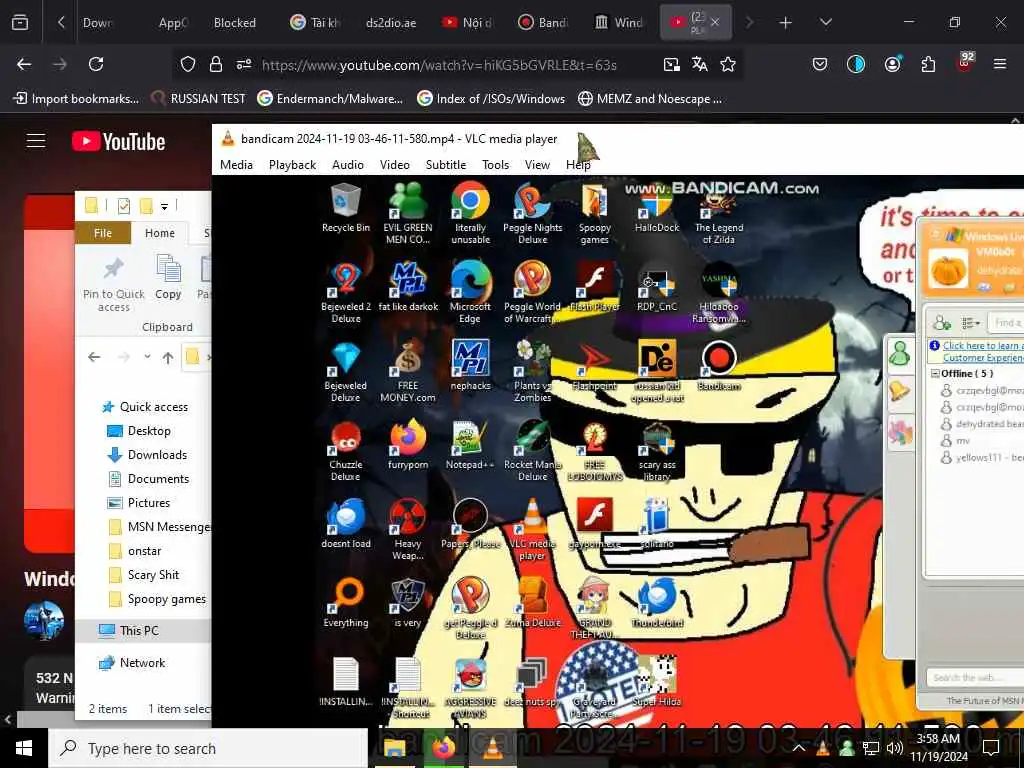Switch to the ds2dio.ae browser tab
This screenshot has width=1024, height=768.
point(391,23)
